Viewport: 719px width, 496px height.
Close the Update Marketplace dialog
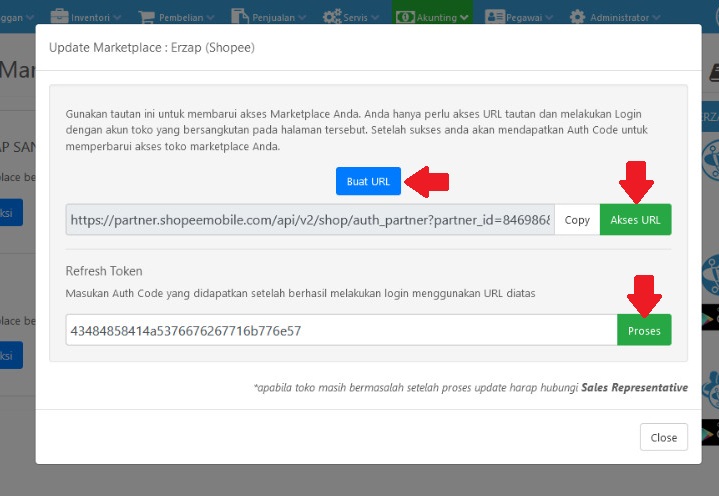[664, 437]
